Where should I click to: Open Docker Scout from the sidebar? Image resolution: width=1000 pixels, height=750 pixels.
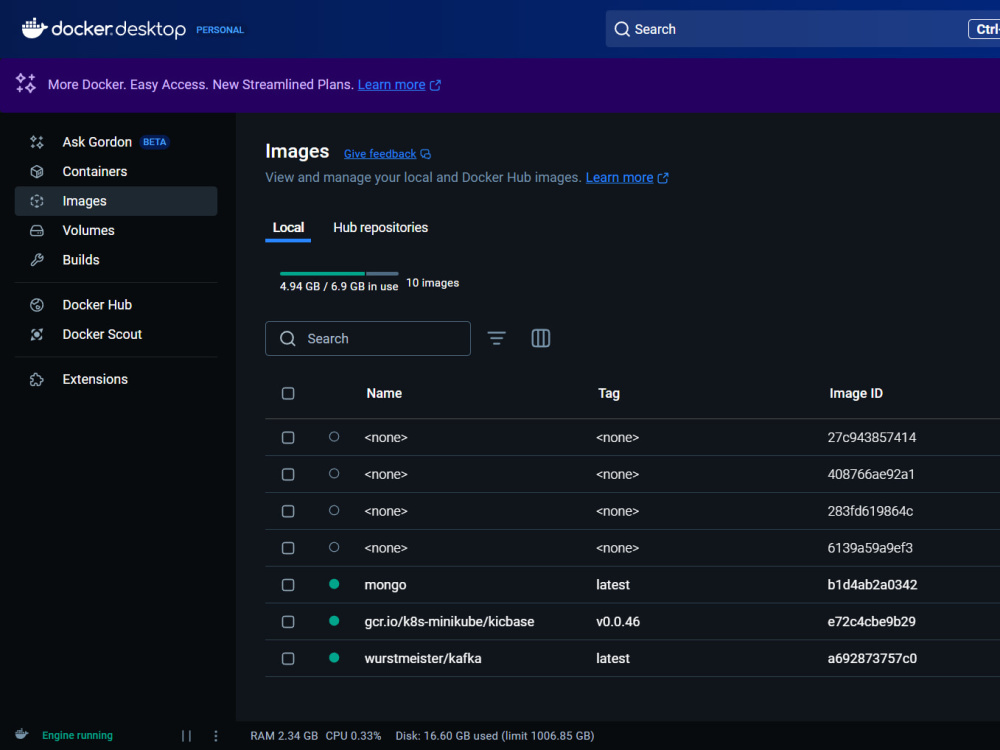(115, 334)
